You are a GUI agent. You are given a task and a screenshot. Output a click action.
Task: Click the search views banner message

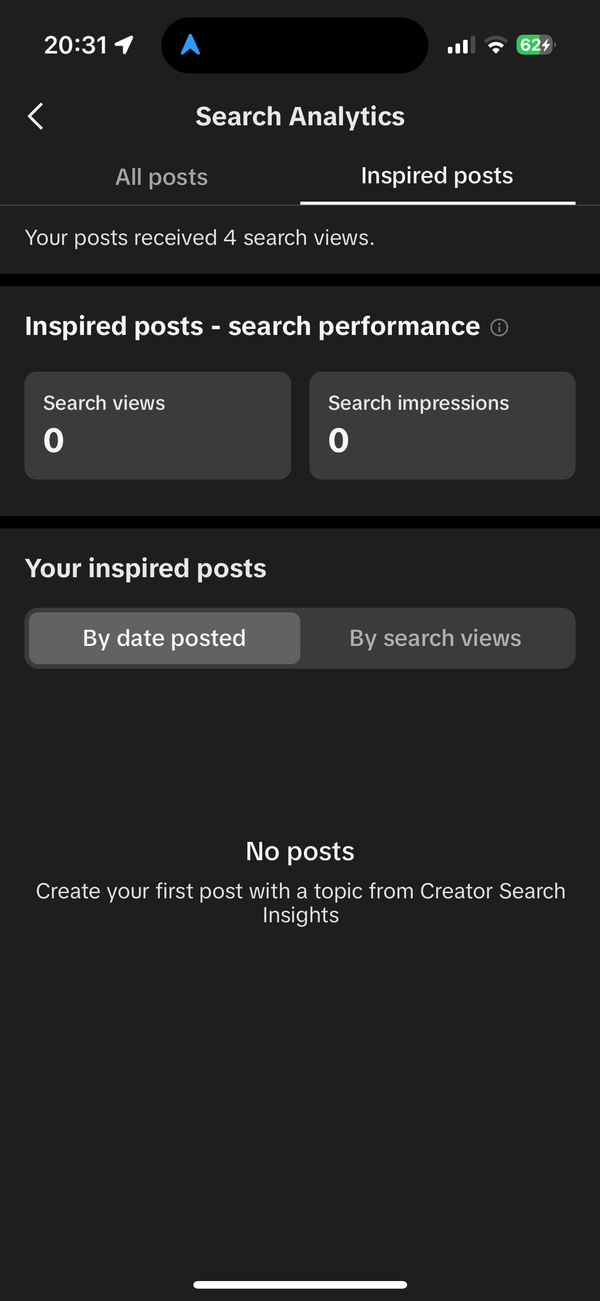[199, 238]
